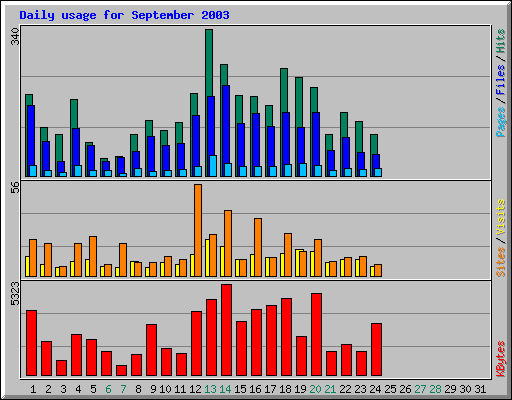512x400 pixels.
Task: Click day '19' on the axis
Action: (x=300, y=389)
